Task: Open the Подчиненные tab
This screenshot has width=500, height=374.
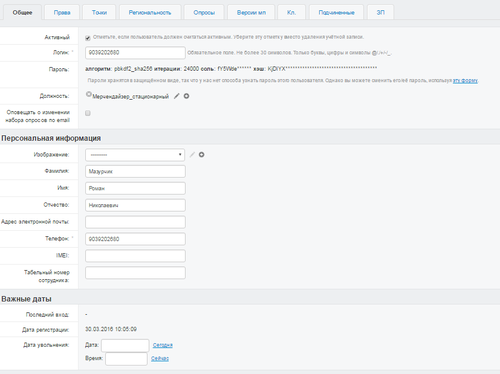Action: [336, 13]
